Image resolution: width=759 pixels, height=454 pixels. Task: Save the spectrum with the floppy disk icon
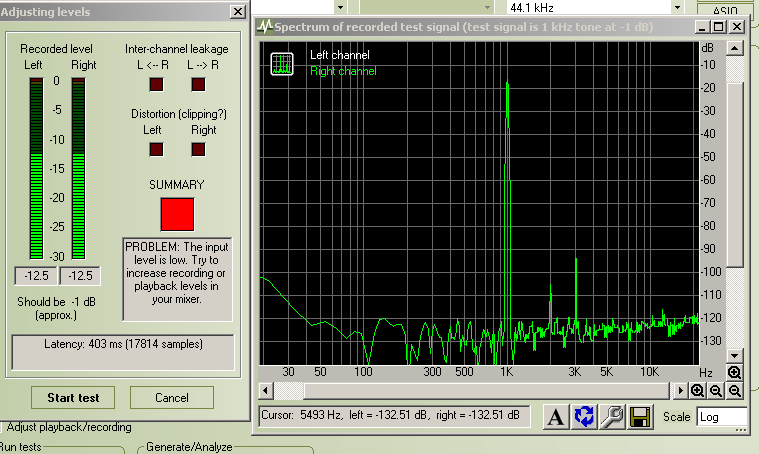tap(640, 416)
